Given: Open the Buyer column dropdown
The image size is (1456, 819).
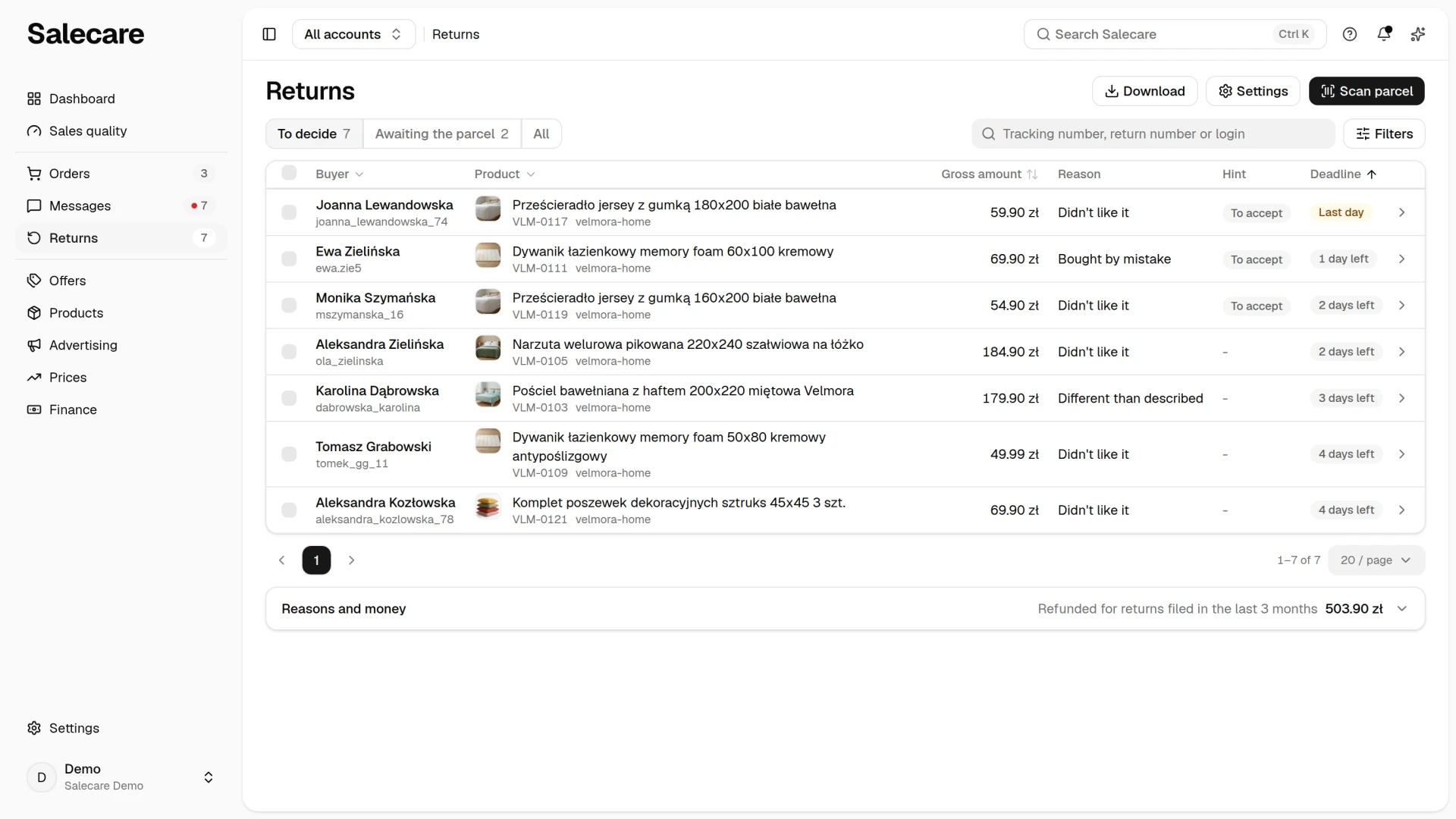Looking at the screenshot, I should click(x=340, y=174).
